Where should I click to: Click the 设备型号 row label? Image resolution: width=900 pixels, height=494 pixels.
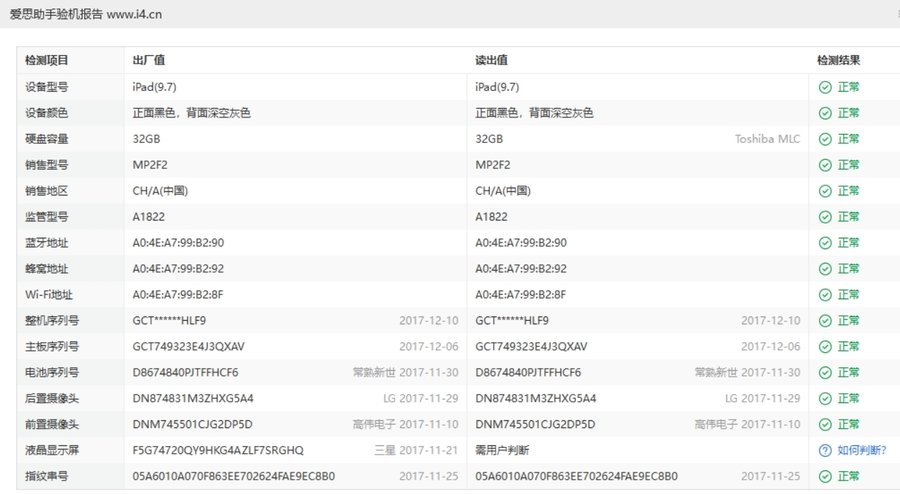(x=46, y=87)
